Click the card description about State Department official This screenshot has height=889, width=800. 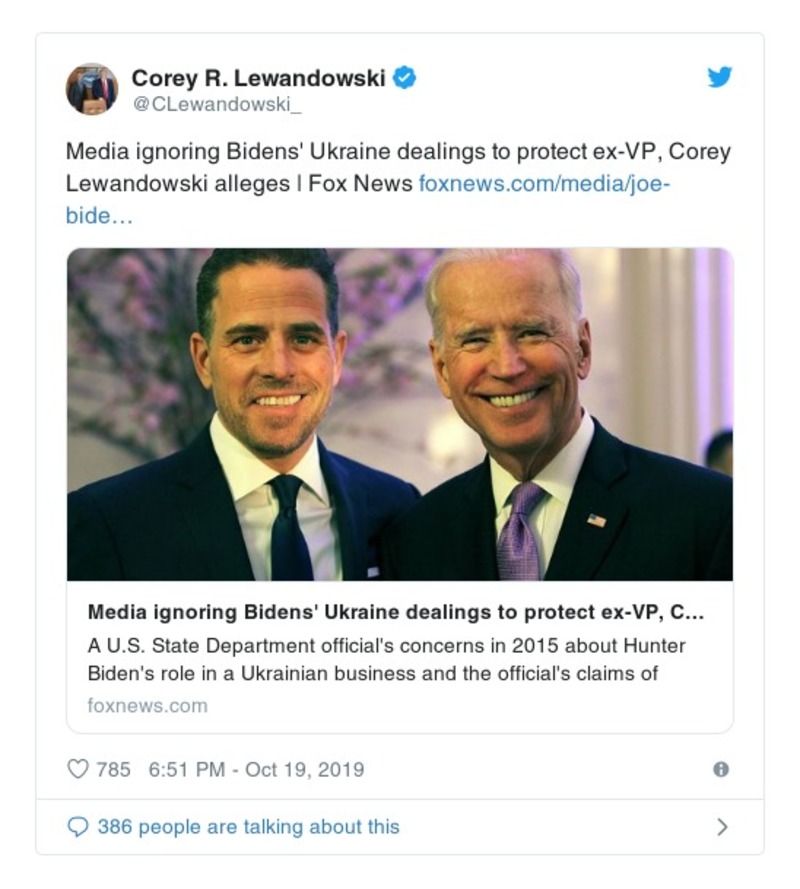(386, 644)
